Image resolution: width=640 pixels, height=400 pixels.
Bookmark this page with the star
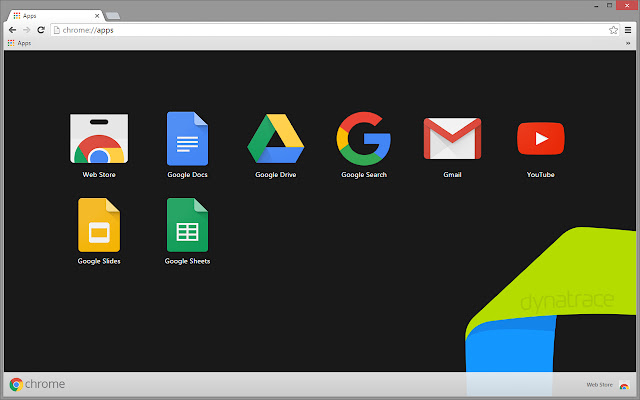[x=613, y=30]
